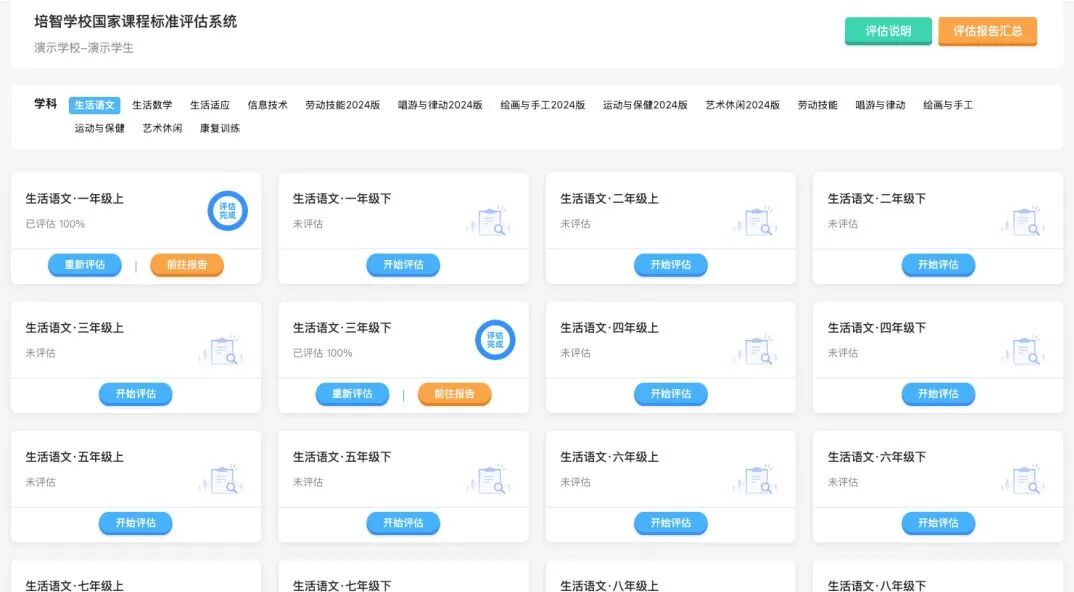Open the 评估说明 green button
This screenshot has width=1074, height=592.
click(888, 31)
